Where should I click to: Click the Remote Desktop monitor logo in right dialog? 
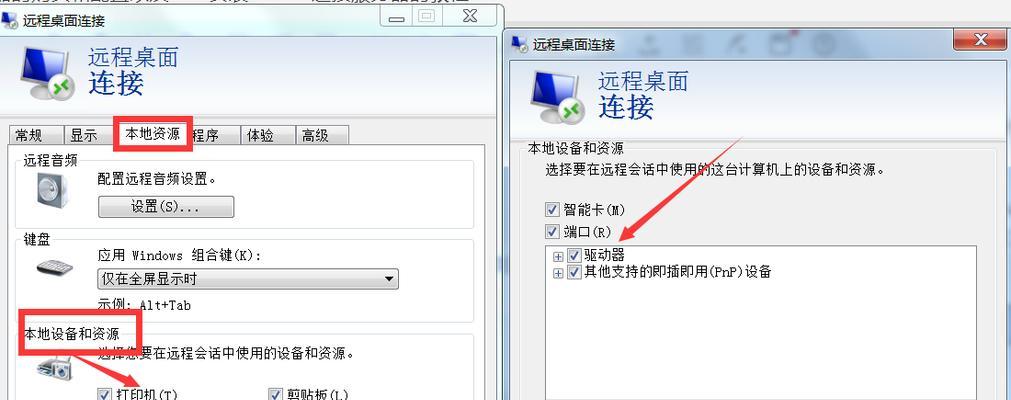556,97
